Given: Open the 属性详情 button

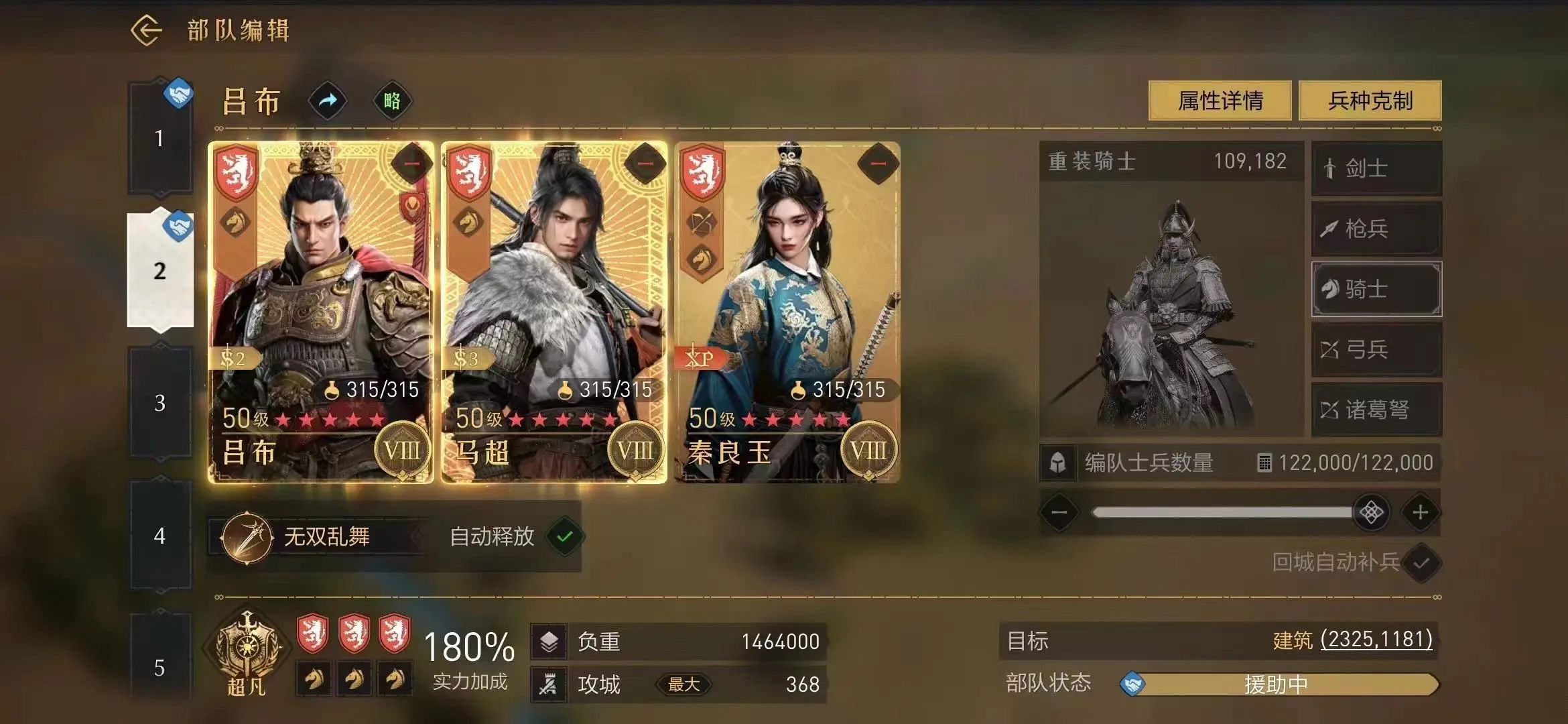Looking at the screenshot, I should 1220,101.
